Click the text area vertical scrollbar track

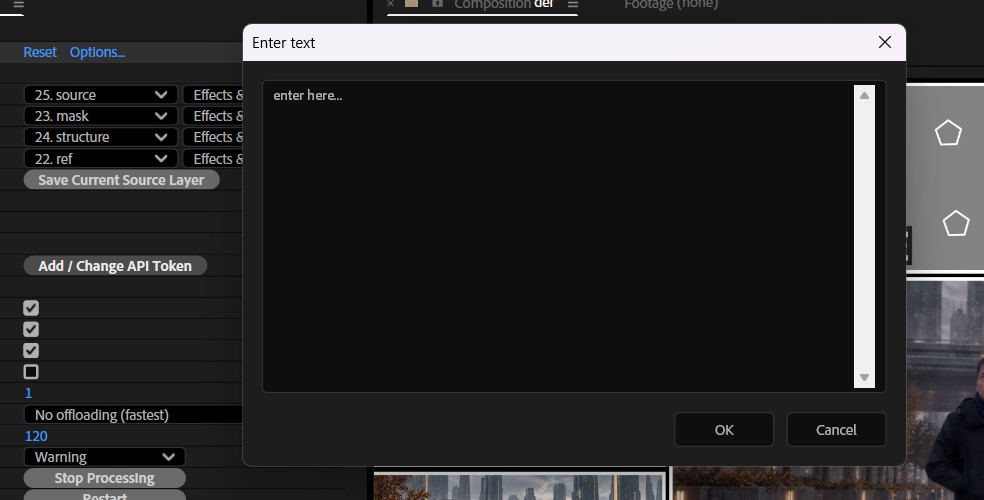click(x=864, y=237)
